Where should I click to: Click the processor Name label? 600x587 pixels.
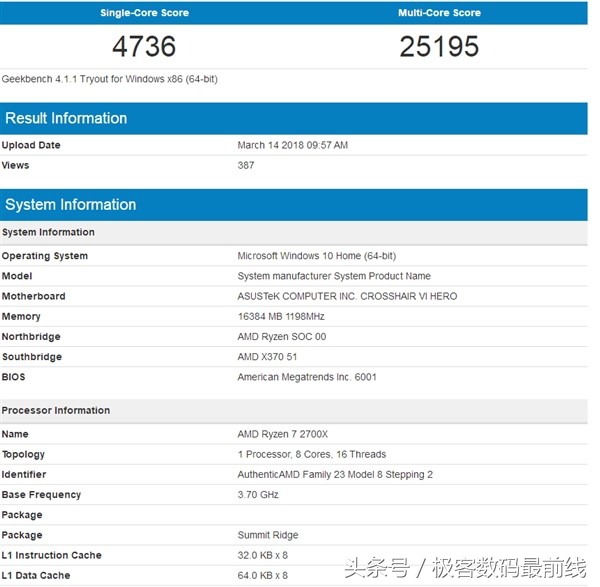coord(15,434)
